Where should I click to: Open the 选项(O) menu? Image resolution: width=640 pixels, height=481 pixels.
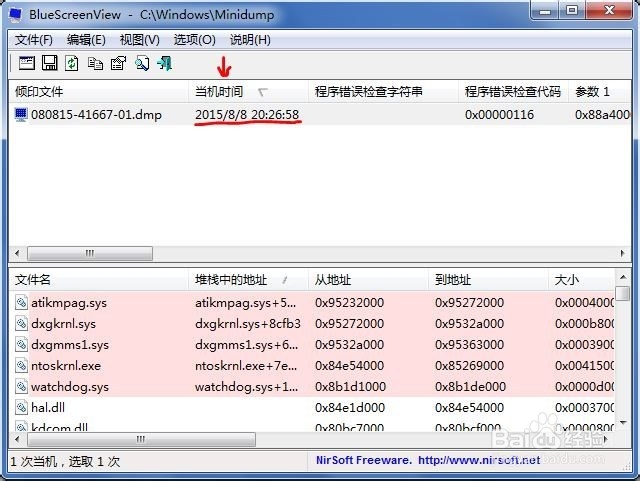194,40
